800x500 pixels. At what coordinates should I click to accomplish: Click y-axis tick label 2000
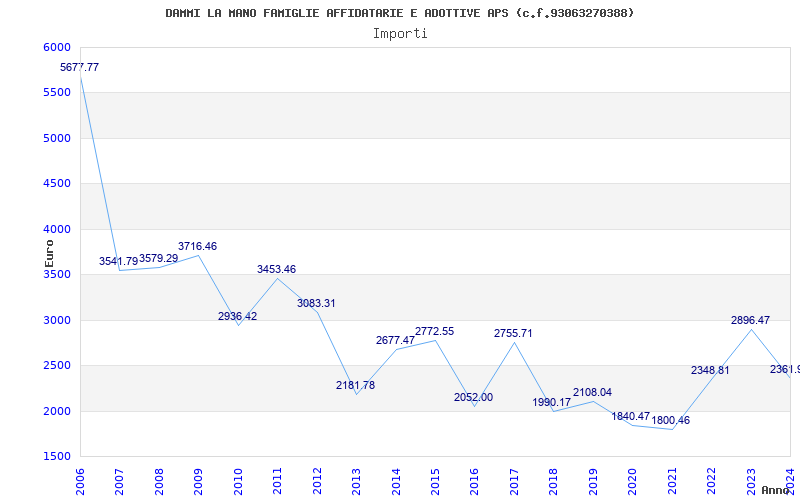click(x=57, y=411)
